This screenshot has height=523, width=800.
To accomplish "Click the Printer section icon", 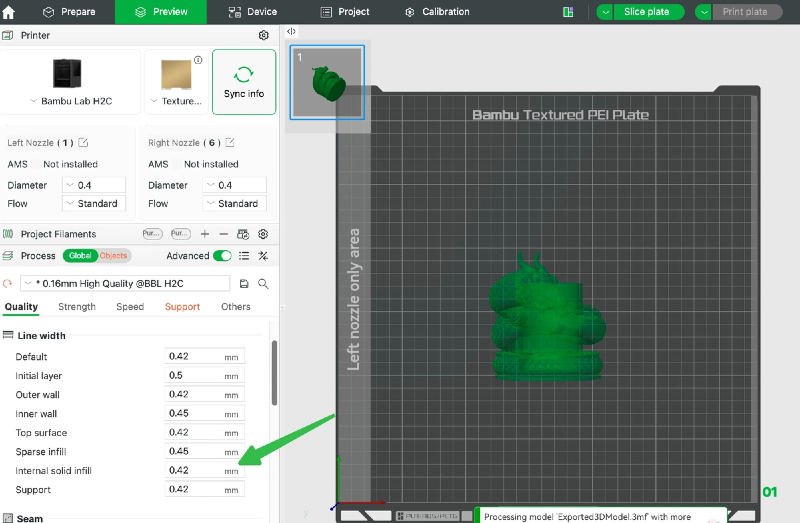I will [8, 35].
